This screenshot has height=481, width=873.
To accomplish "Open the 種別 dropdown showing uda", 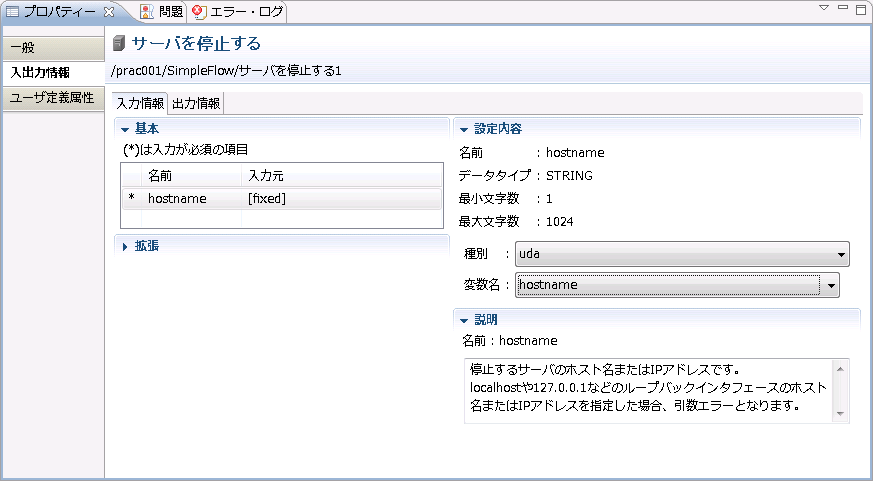I will coord(682,253).
